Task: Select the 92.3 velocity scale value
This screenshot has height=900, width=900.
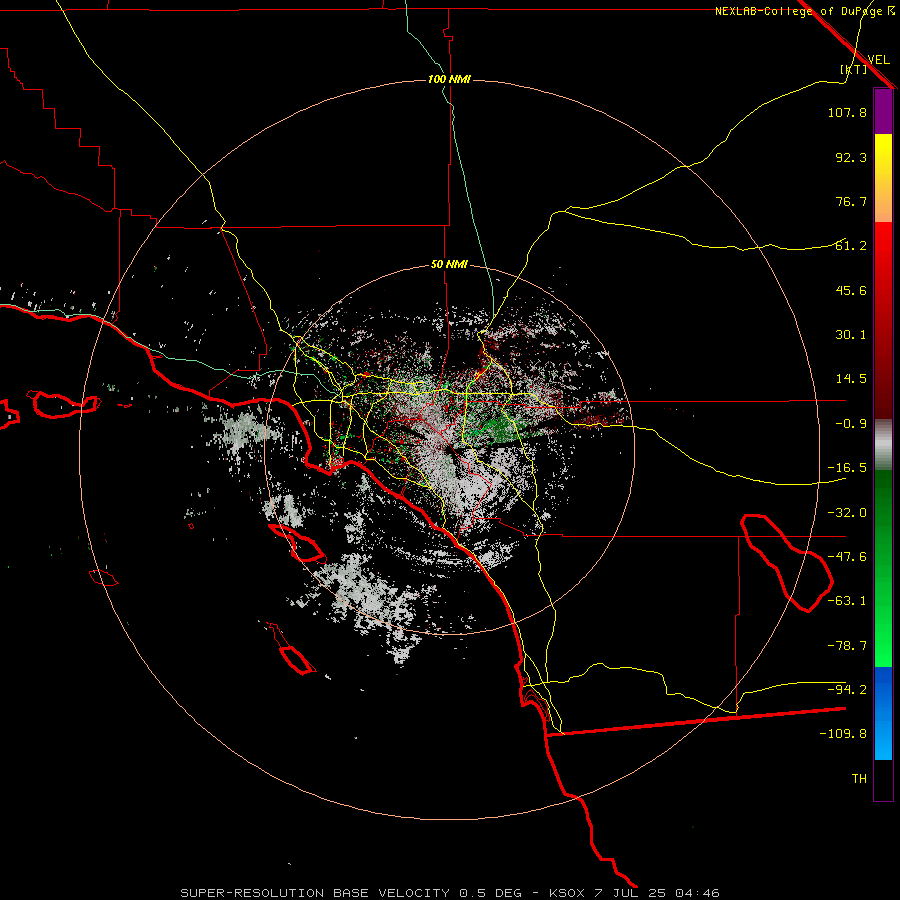Action: tap(851, 157)
